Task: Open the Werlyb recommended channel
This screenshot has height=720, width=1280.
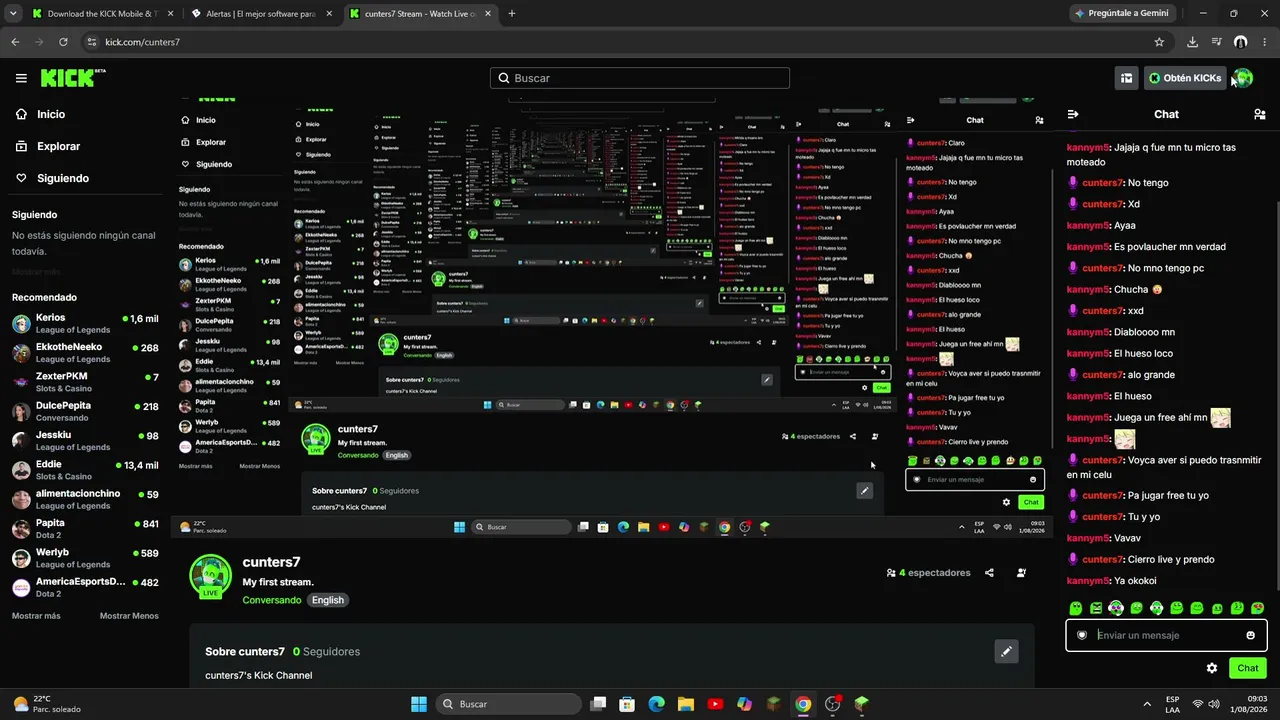Action: [85, 557]
